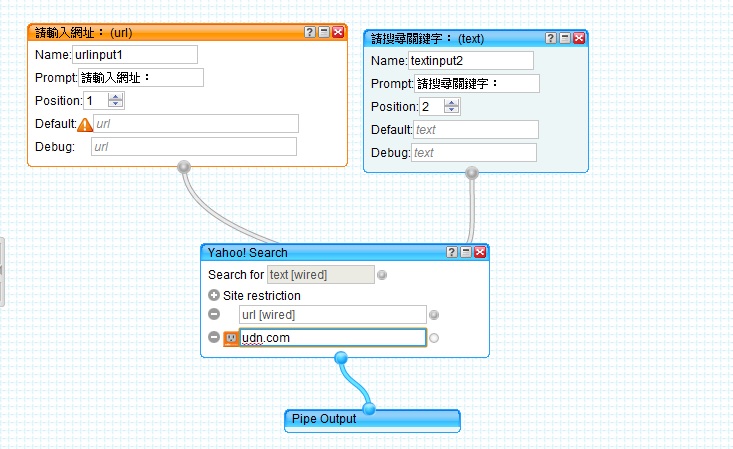Close the Yahoo! Search module
Image resolution: width=733 pixels, height=449 pixels.
point(480,252)
